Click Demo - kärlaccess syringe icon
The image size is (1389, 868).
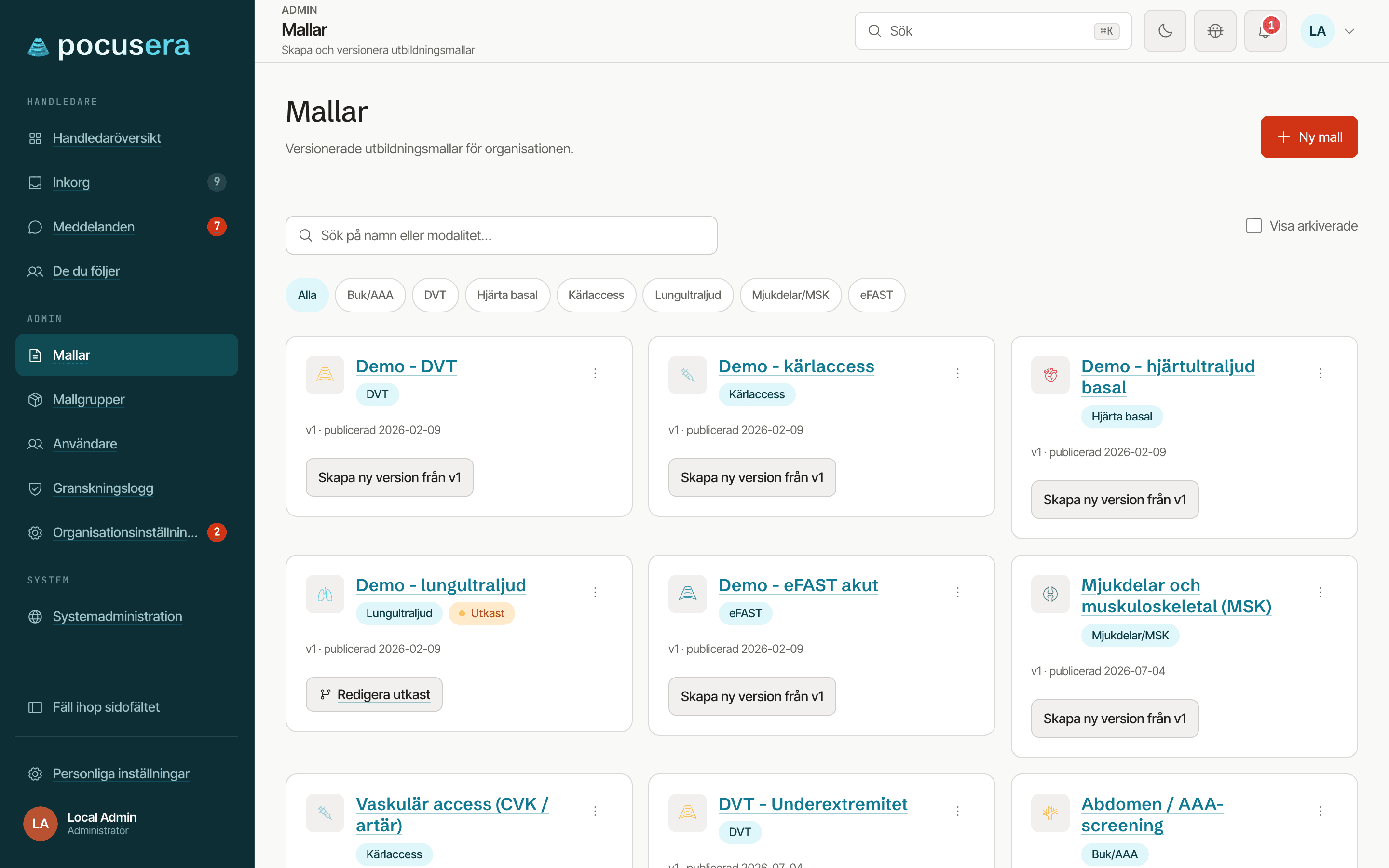coord(688,375)
